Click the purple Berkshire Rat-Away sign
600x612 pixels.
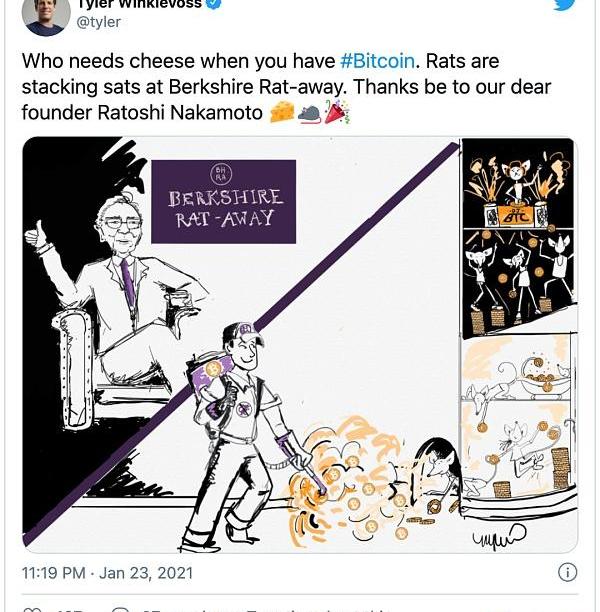223,201
